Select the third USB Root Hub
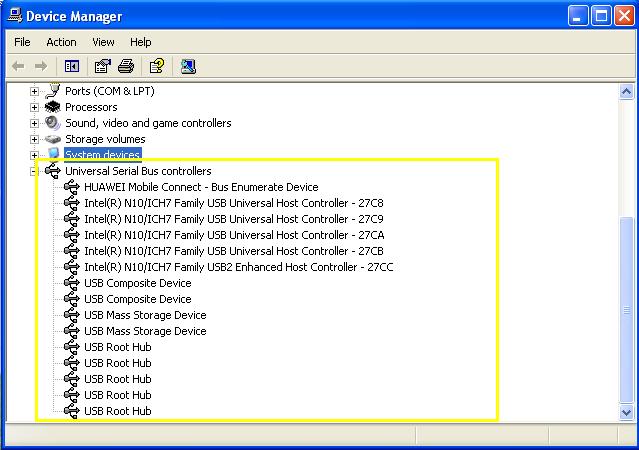Viewport: 639px width, 450px height. pyautogui.click(x=118, y=379)
